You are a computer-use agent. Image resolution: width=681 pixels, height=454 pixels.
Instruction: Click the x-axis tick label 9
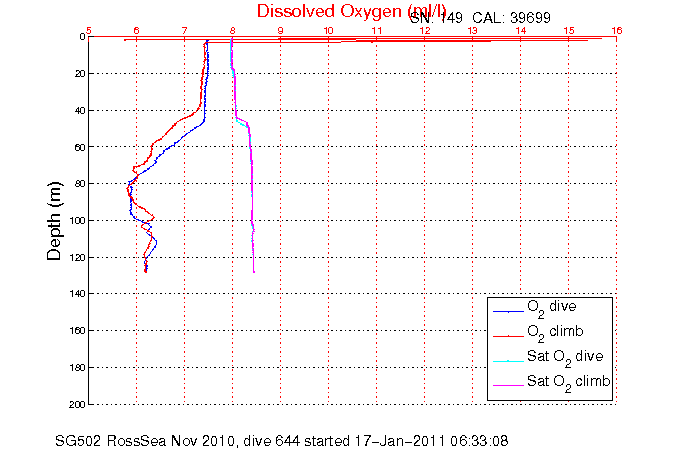281,30
